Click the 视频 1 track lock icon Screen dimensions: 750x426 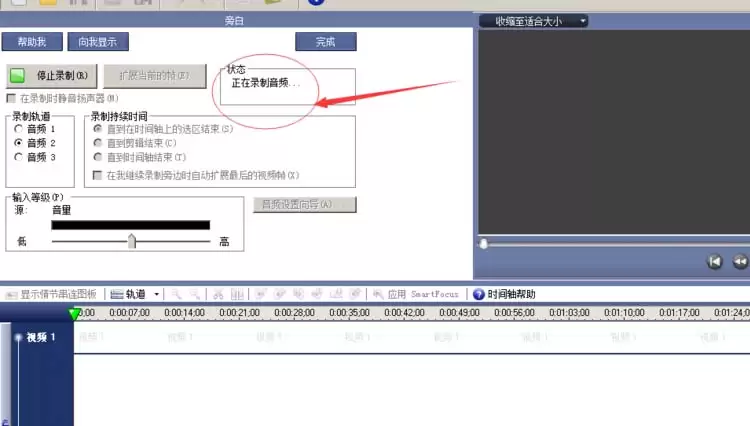18,337
